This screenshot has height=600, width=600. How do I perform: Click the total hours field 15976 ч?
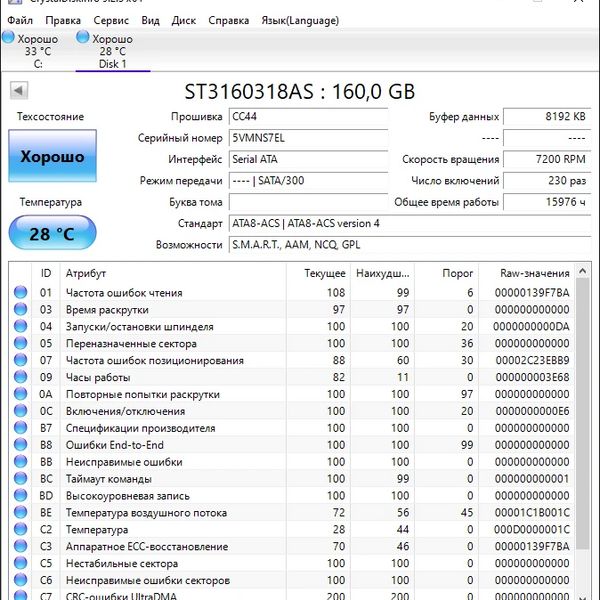(547, 202)
